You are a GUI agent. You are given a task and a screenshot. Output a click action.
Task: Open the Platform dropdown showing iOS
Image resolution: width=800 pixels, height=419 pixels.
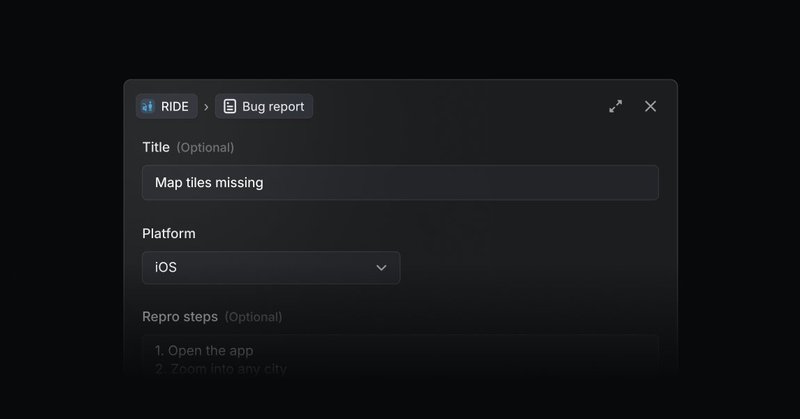point(271,267)
